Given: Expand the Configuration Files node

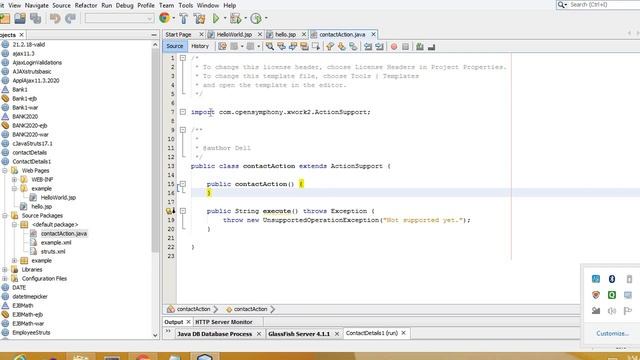Looking at the screenshot, I should (5, 278).
